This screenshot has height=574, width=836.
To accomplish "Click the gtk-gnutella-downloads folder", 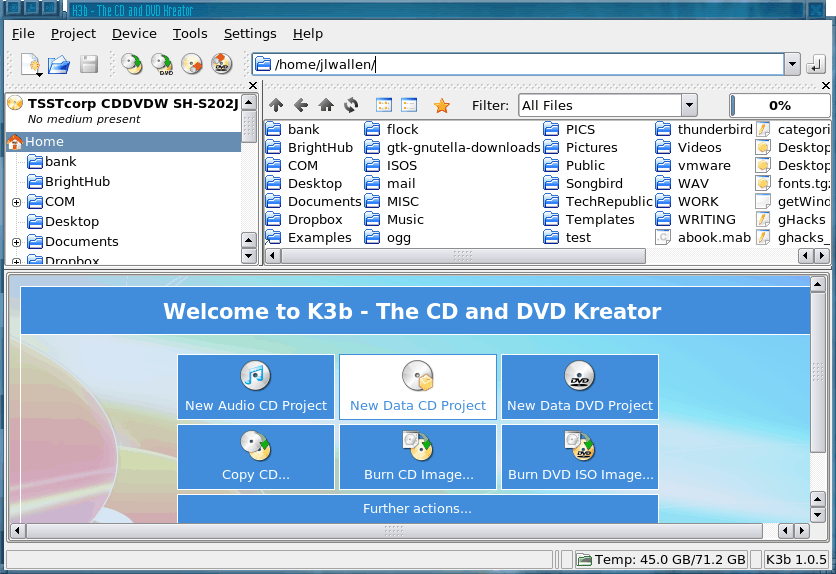I will pyautogui.click(x=453, y=148).
